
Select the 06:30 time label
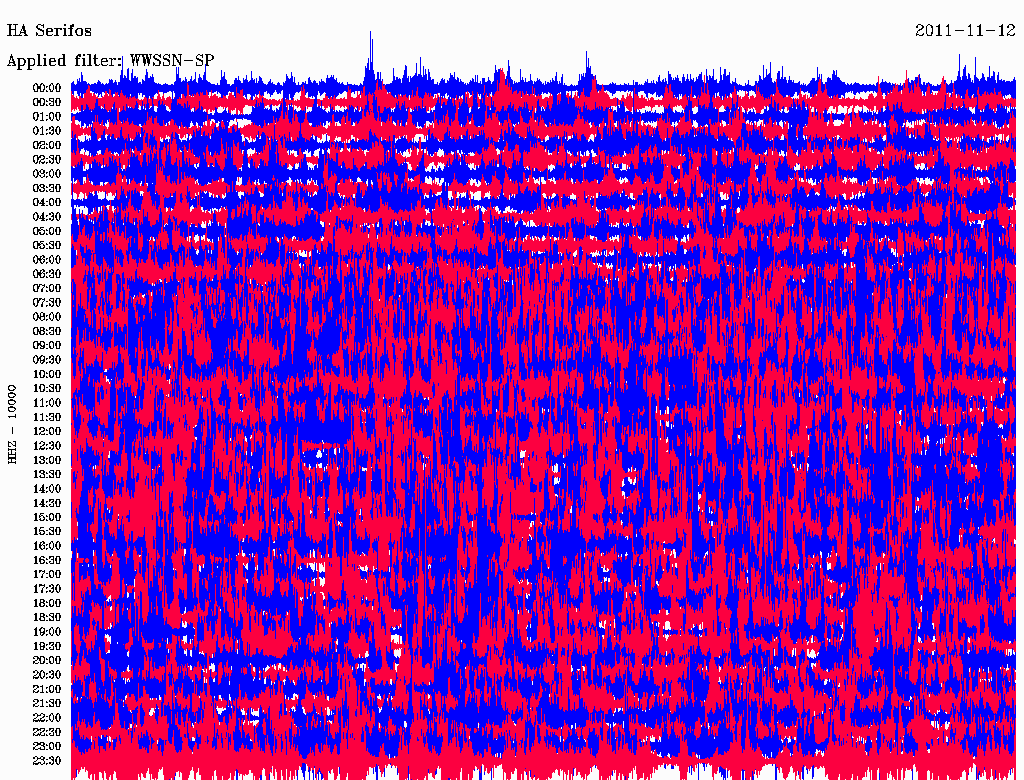coord(47,274)
